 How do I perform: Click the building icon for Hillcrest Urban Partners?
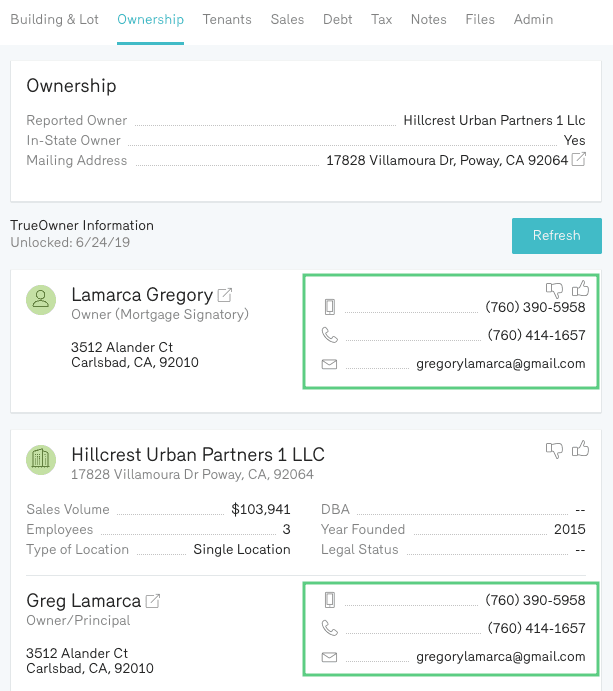(41, 460)
